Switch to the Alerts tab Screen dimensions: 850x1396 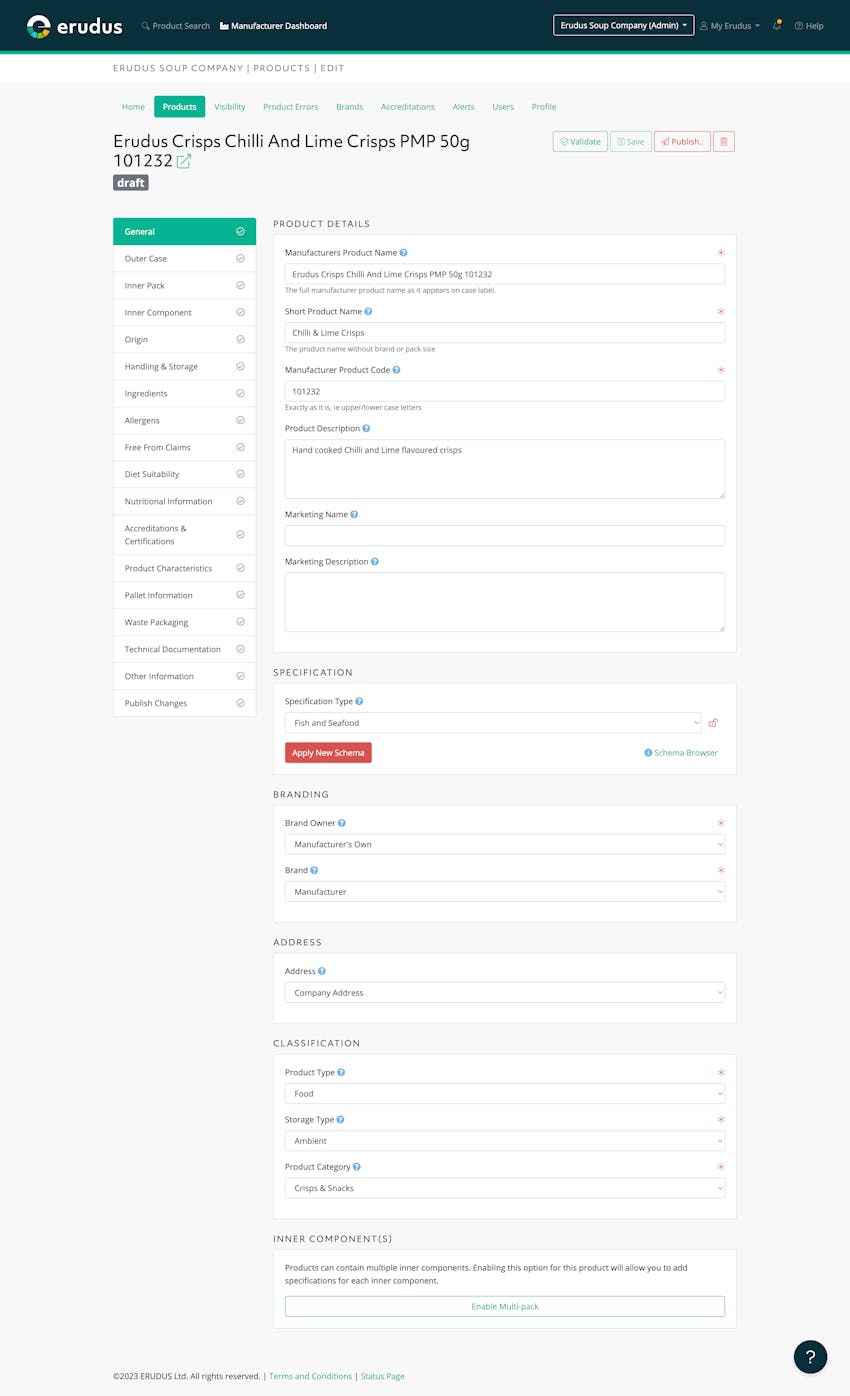pos(463,107)
